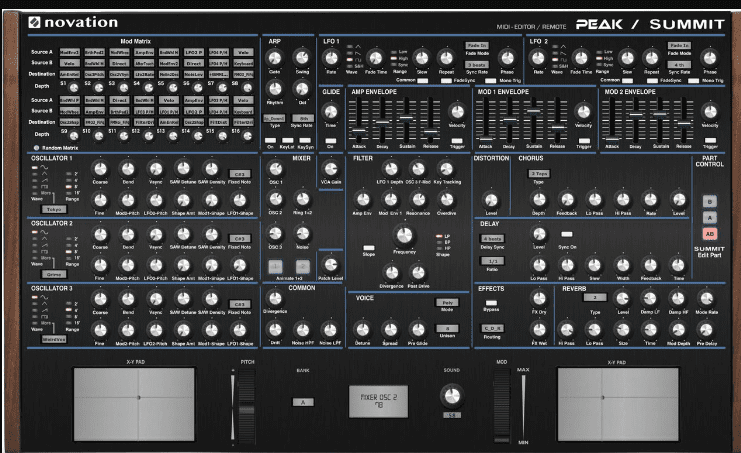Click the ARP Gate knob
741x453 pixels.
pos(275,58)
